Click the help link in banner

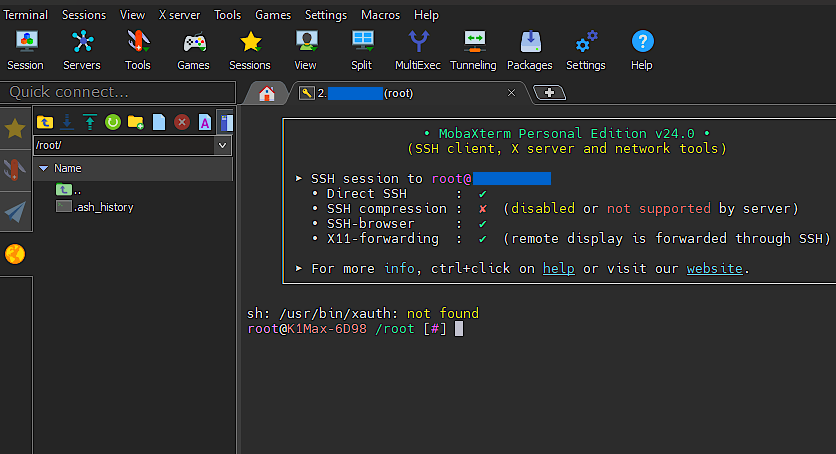click(558, 268)
